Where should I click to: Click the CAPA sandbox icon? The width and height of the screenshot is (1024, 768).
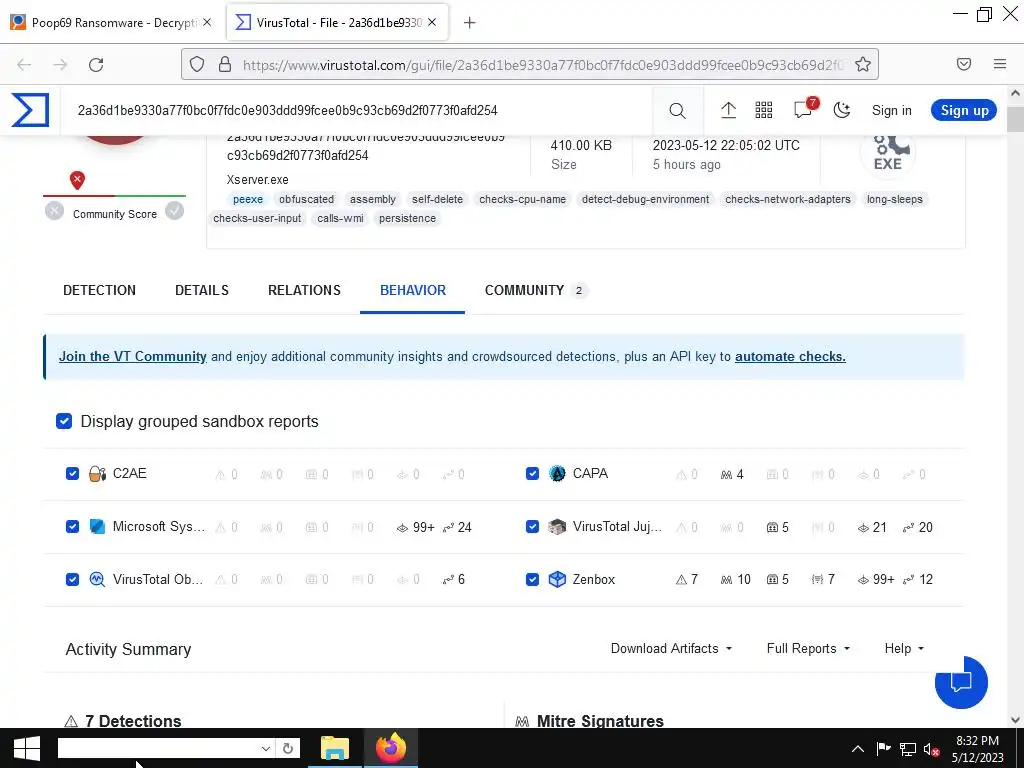pyautogui.click(x=557, y=473)
